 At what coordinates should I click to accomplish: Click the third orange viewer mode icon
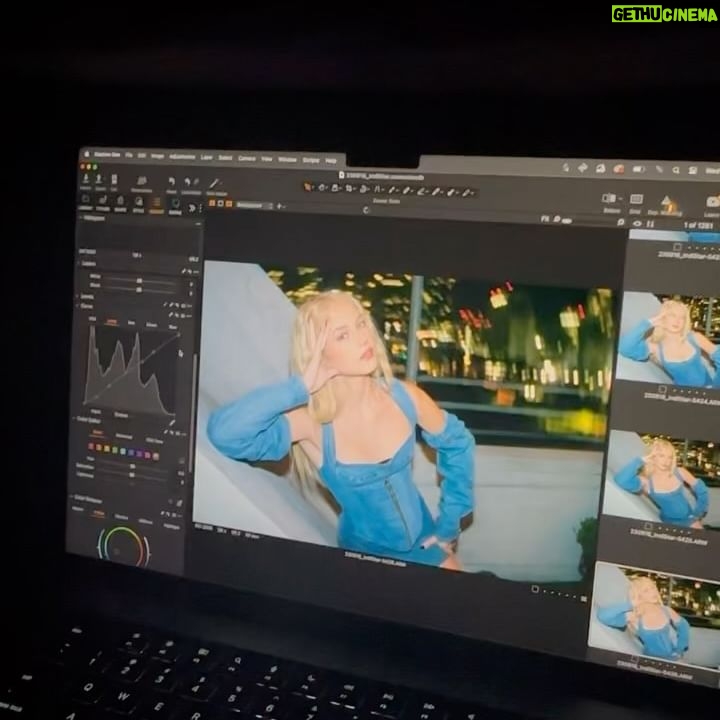tap(229, 204)
